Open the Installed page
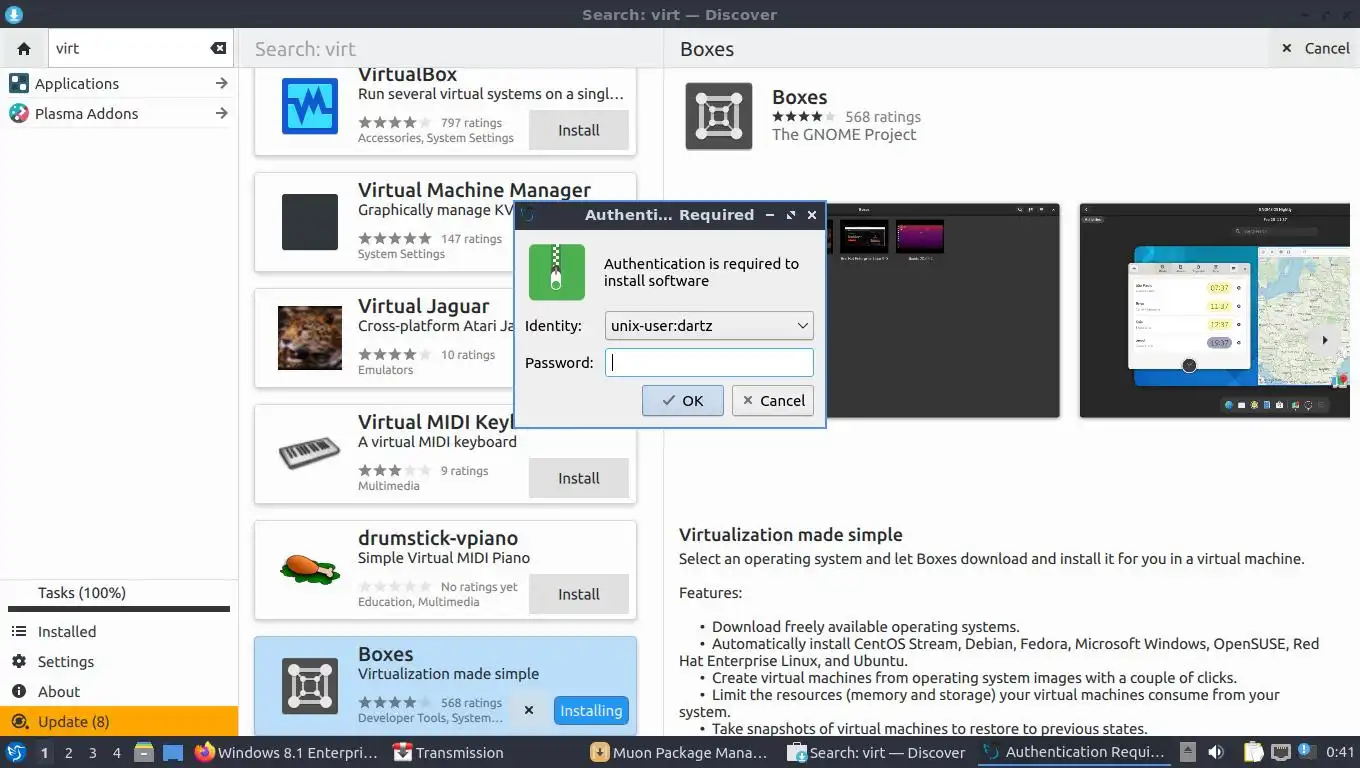Screen dimensions: 1360x768 click(x=119, y=631)
